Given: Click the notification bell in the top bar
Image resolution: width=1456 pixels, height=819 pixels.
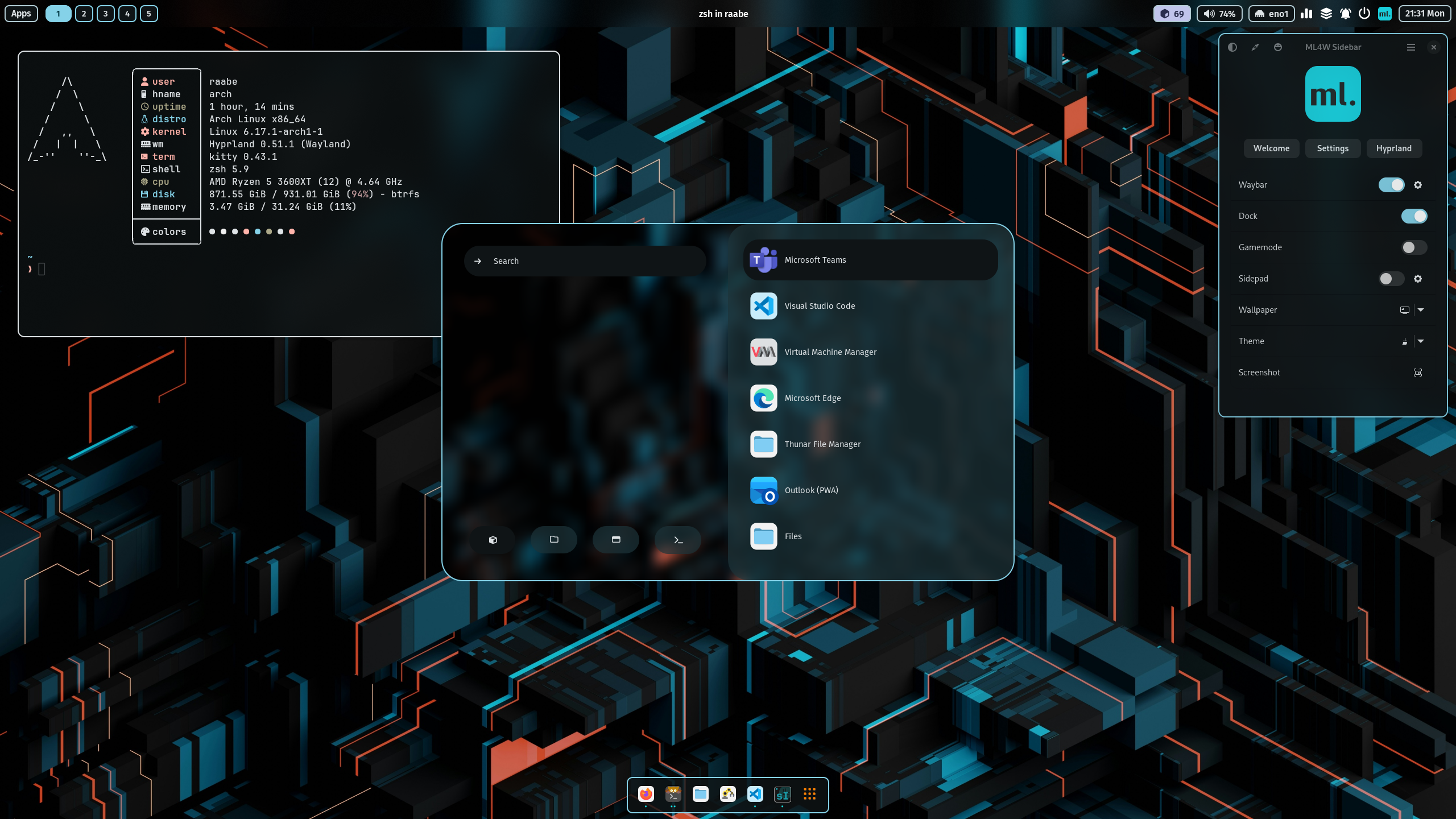Looking at the screenshot, I should (x=1345, y=14).
